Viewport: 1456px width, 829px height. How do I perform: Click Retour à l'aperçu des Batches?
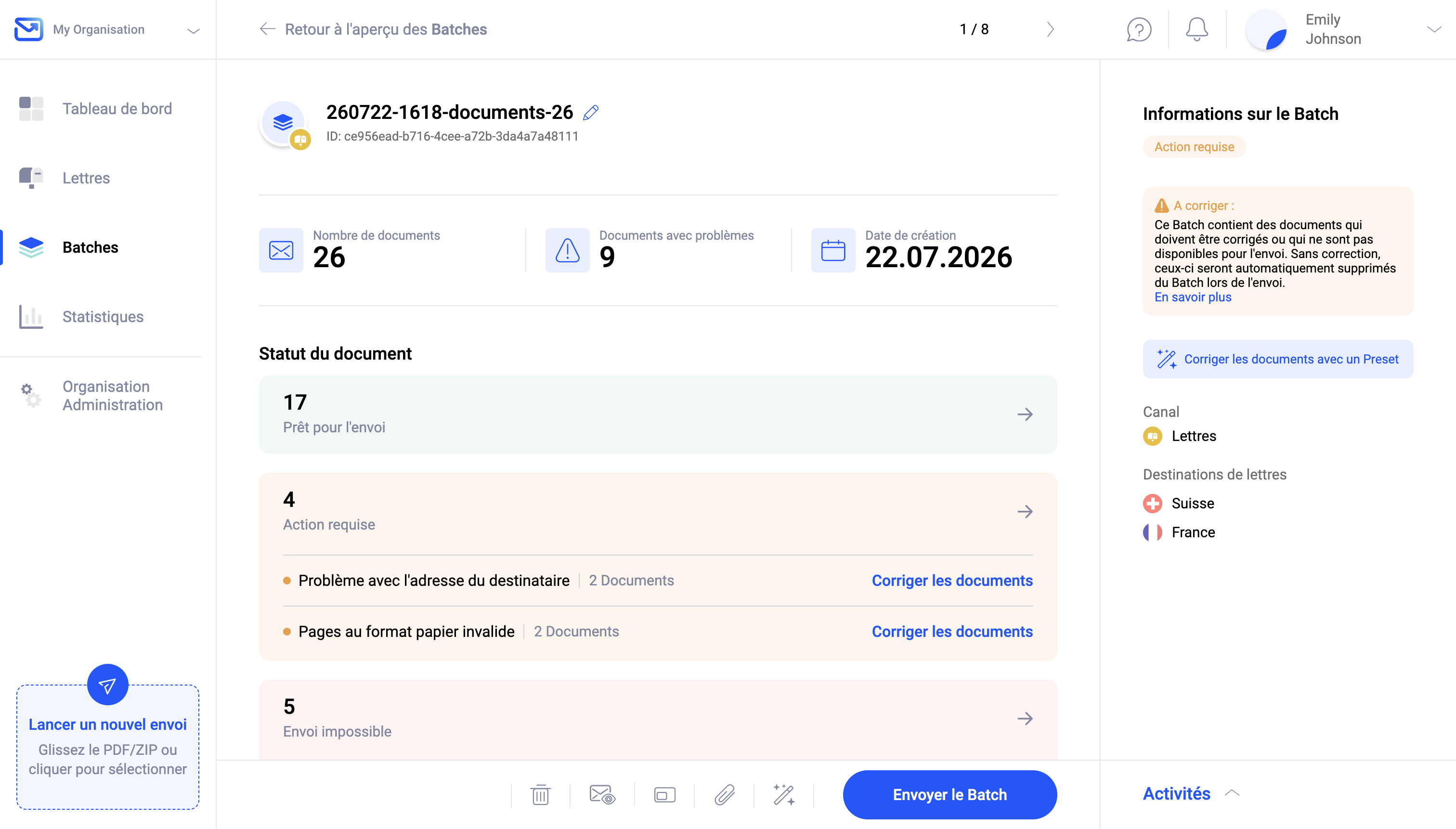click(x=386, y=29)
